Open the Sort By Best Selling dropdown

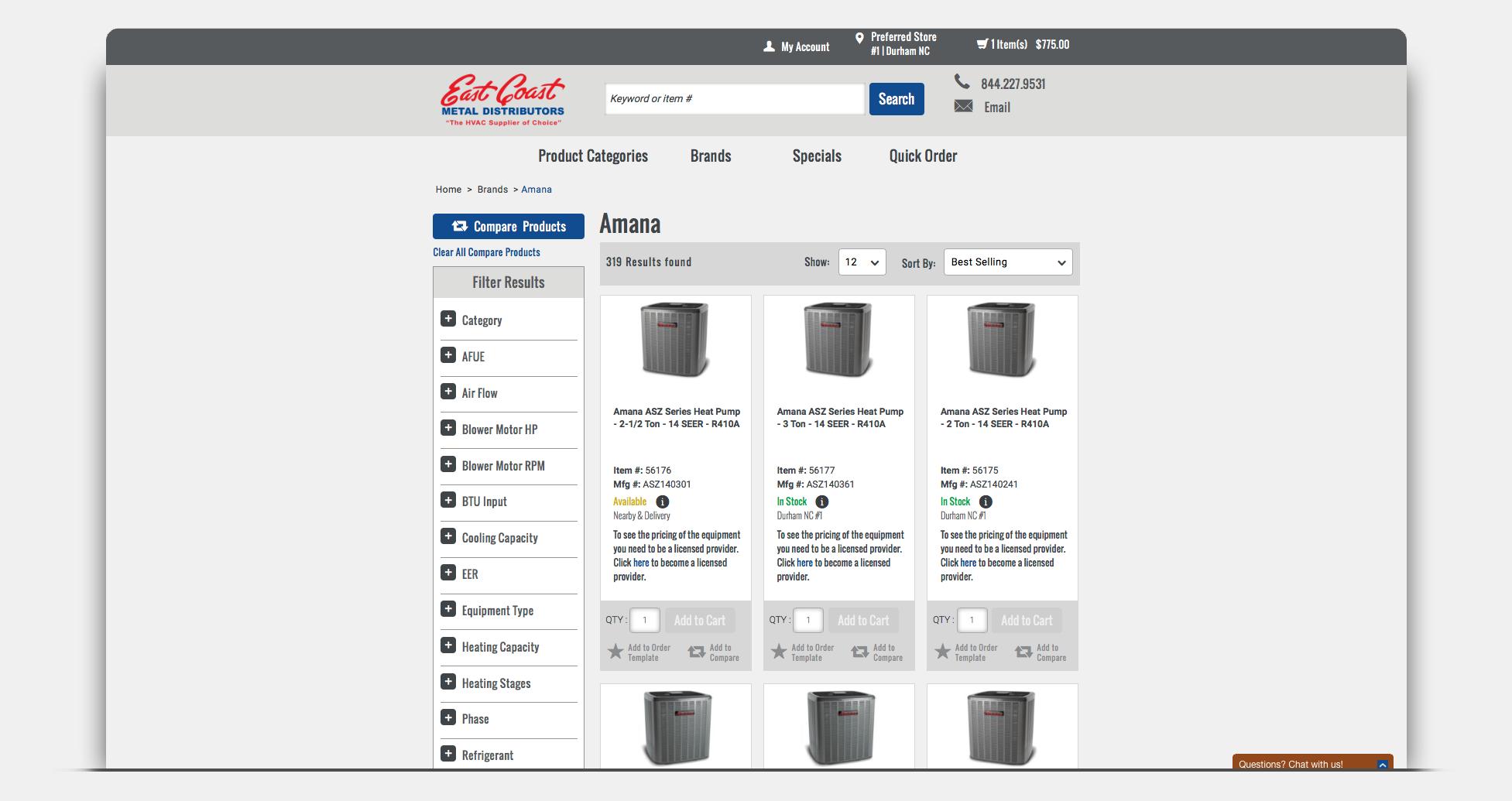[x=1008, y=262]
